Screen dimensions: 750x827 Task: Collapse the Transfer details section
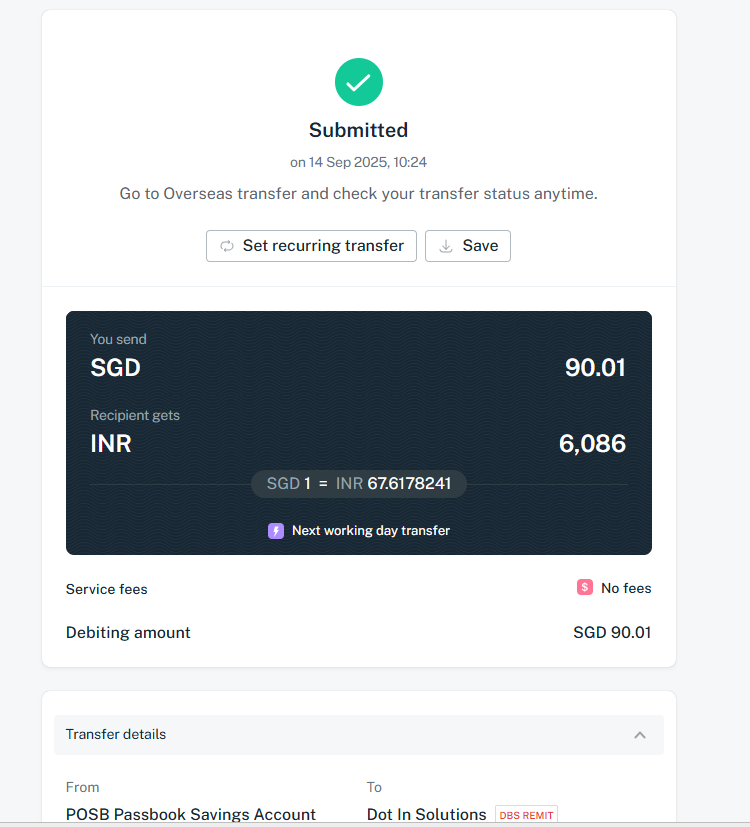click(x=640, y=735)
